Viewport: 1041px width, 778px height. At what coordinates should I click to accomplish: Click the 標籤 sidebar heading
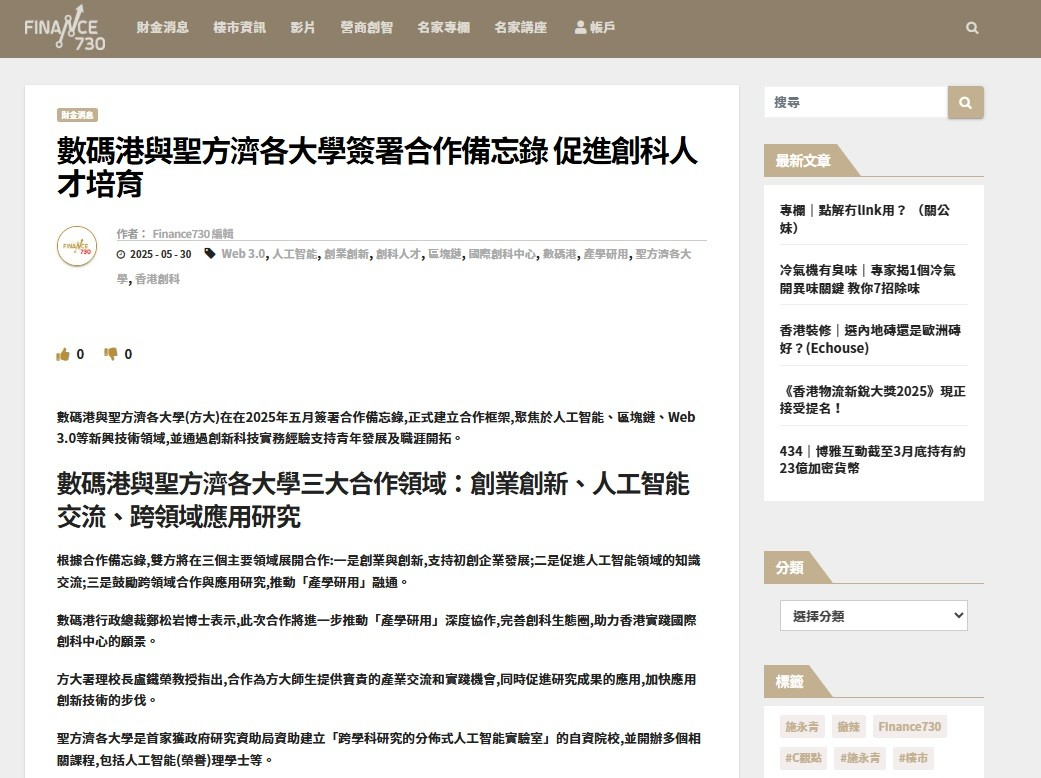point(789,682)
